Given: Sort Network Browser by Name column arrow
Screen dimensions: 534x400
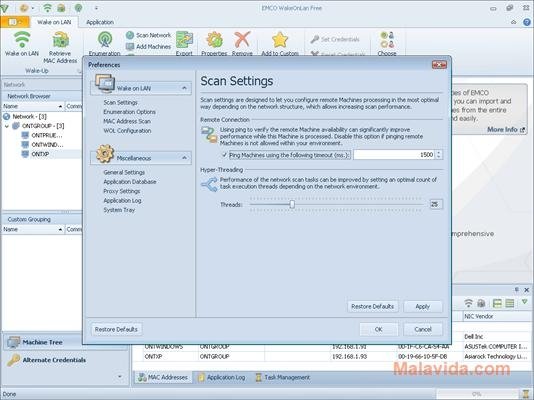Looking at the screenshot, I should [60, 107].
